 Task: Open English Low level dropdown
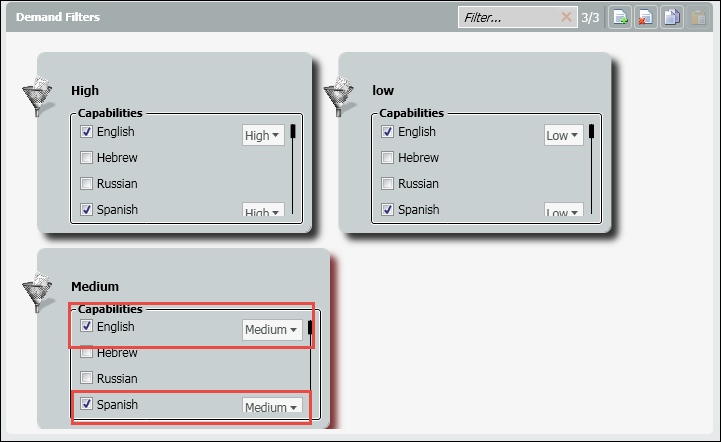tap(564, 135)
